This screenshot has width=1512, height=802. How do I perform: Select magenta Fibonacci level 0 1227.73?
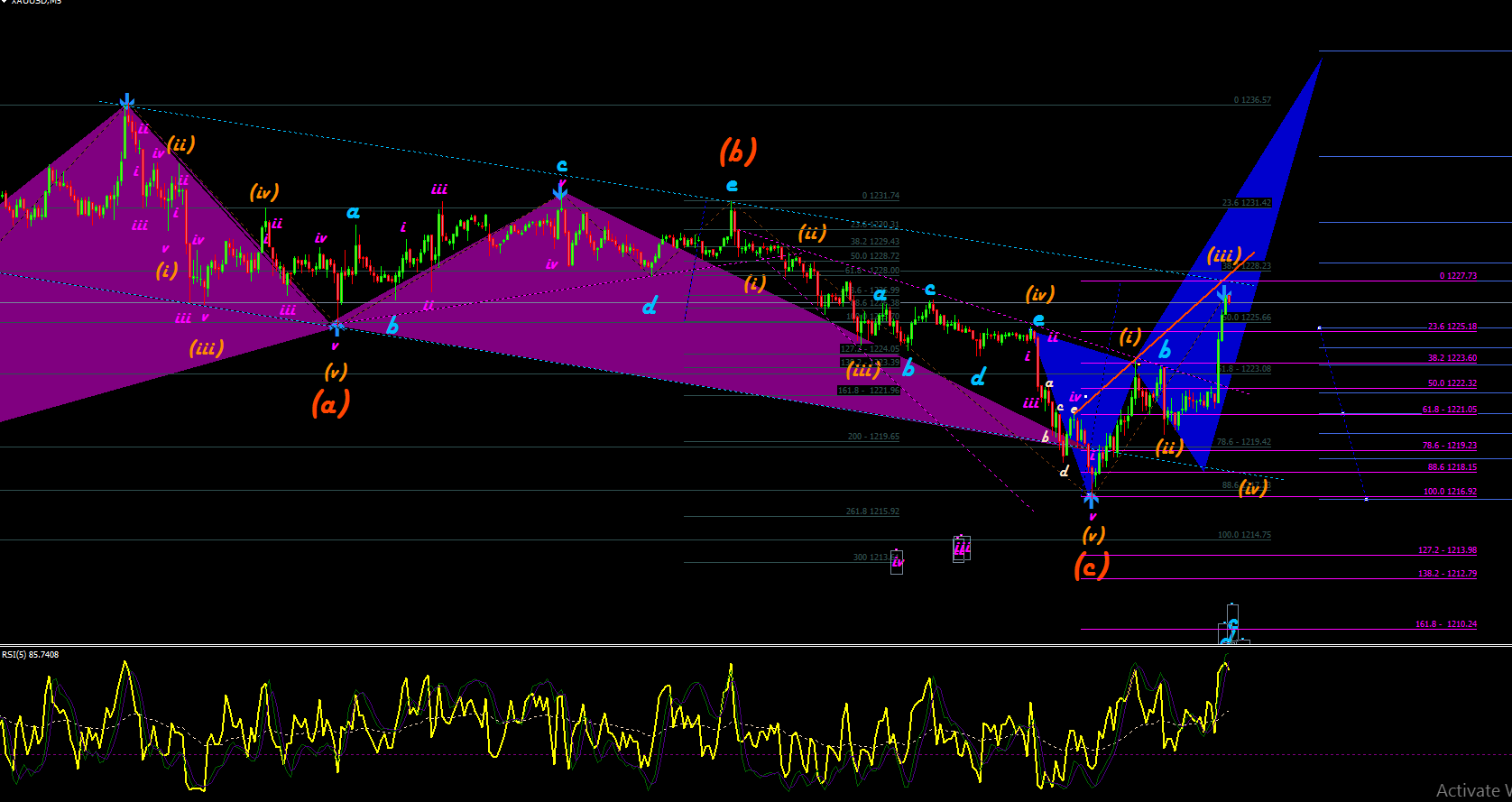point(1458,276)
